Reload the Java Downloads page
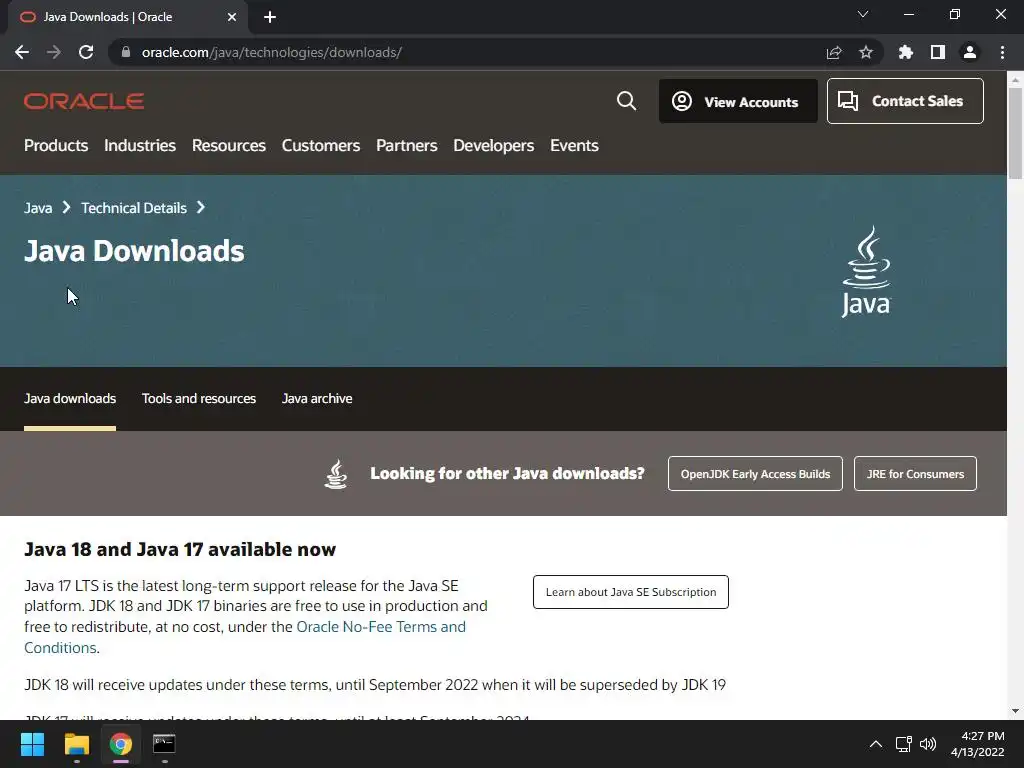1024x768 pixels. point(86,52)
